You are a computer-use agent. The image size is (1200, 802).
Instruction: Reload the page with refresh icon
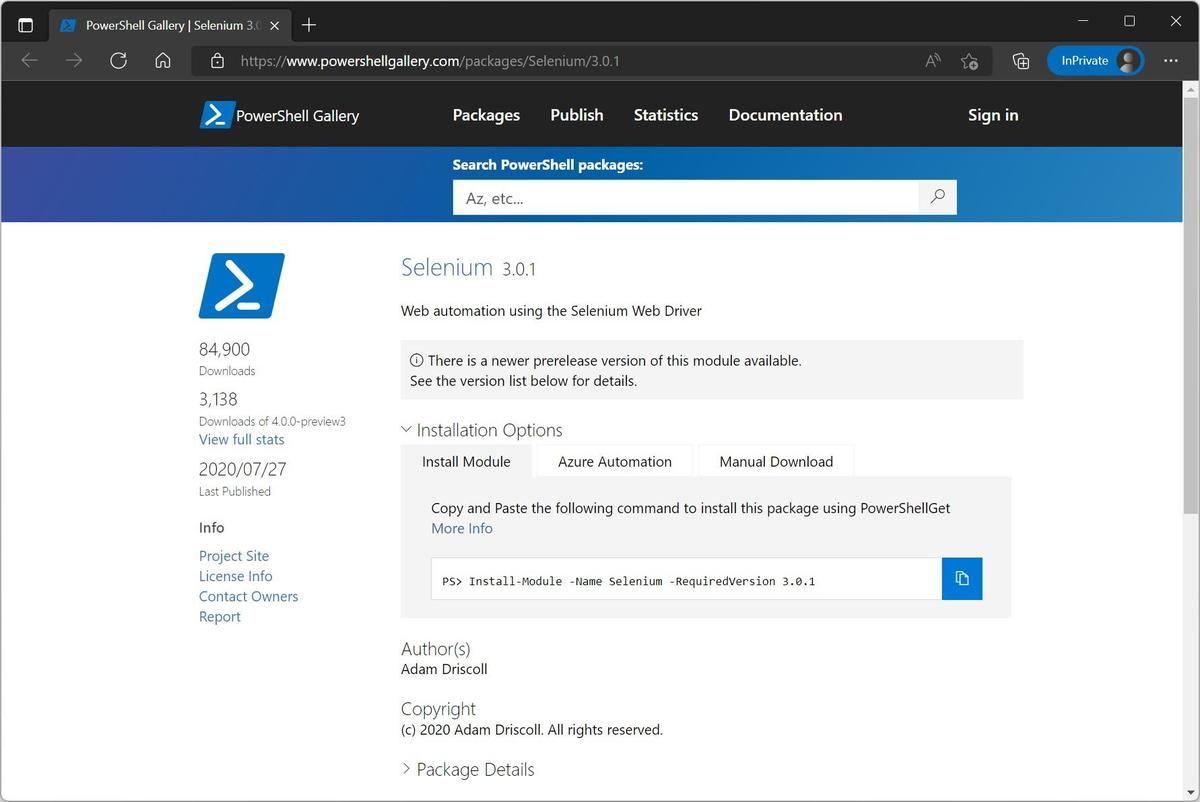(x=118, y=61)
